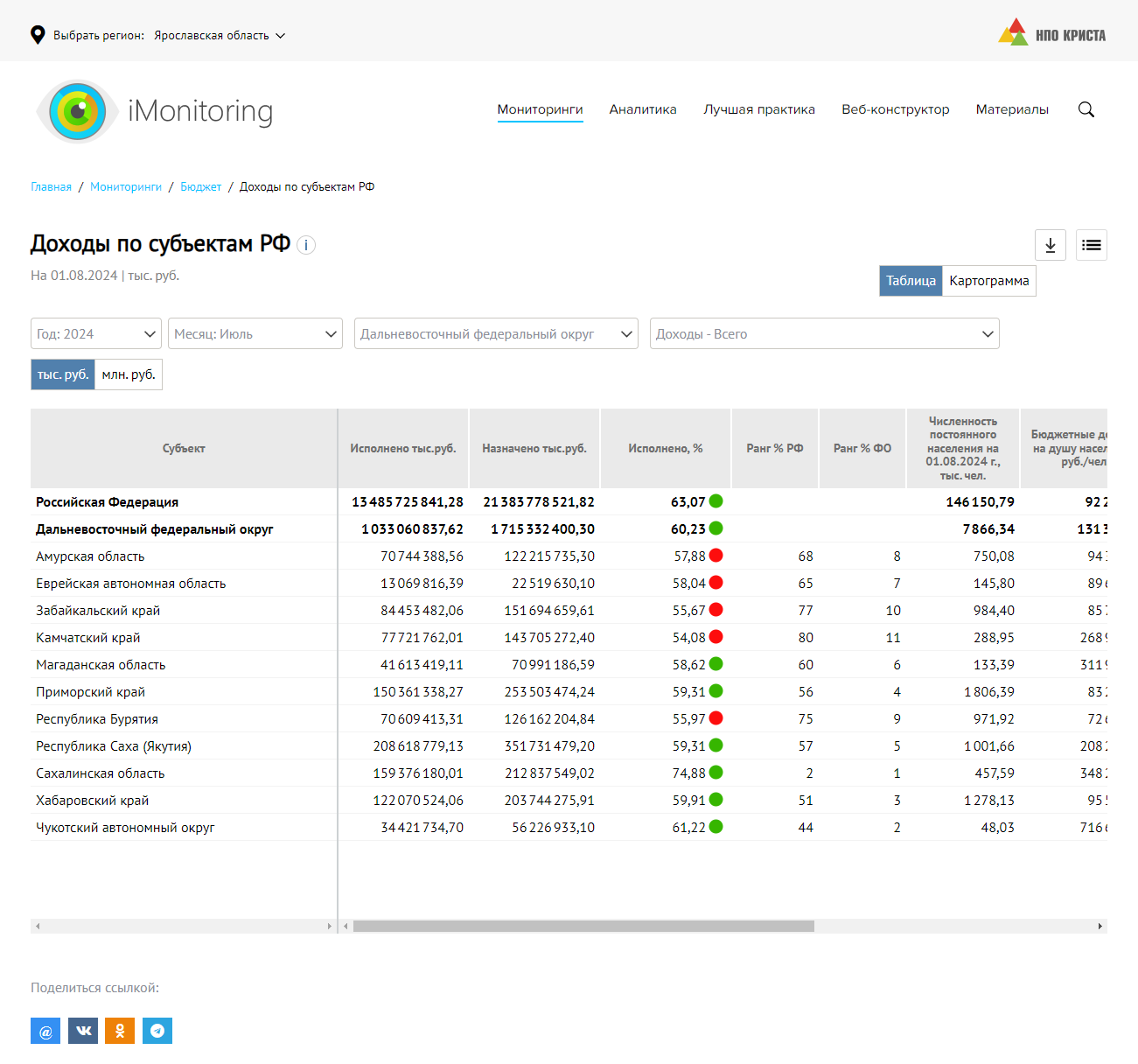Click the Главная breadcrumb link
This screenshot has width=1138, height=1064.
coord(51,186)
